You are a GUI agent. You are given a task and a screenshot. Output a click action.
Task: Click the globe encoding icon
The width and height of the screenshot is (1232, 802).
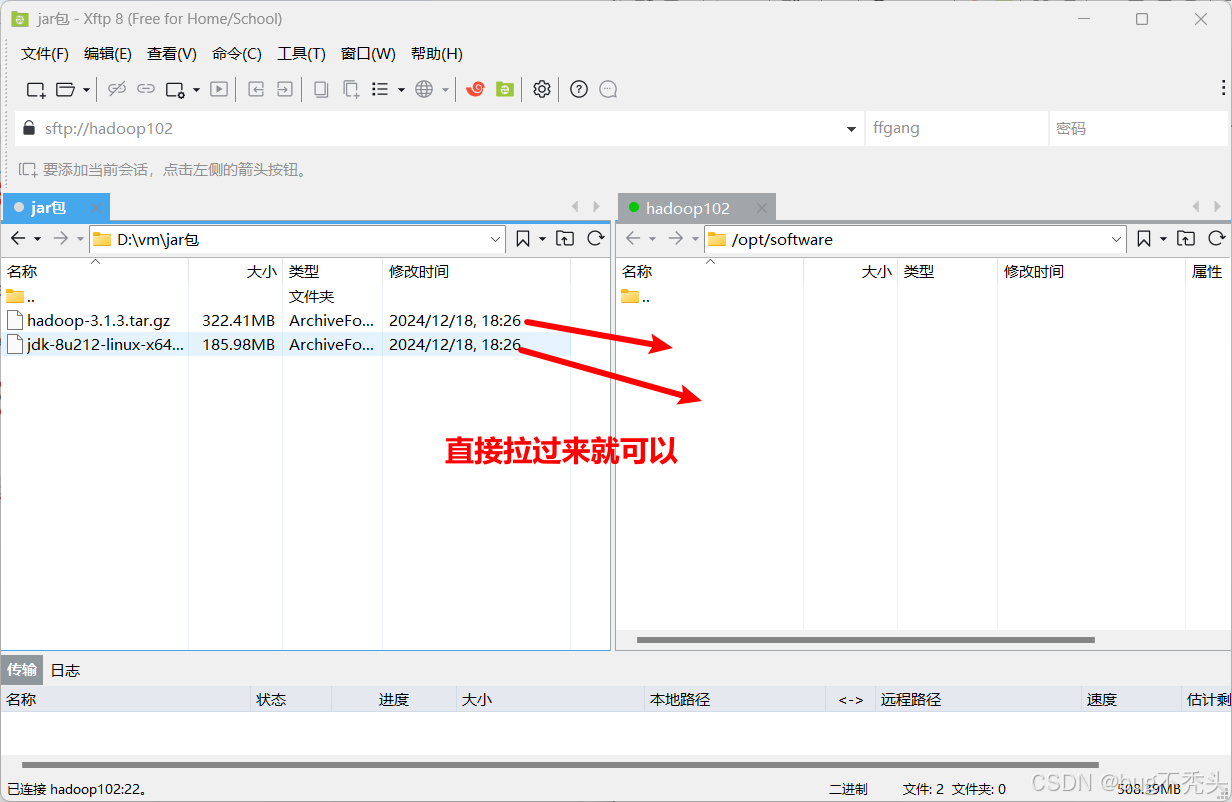pos(424,89)
